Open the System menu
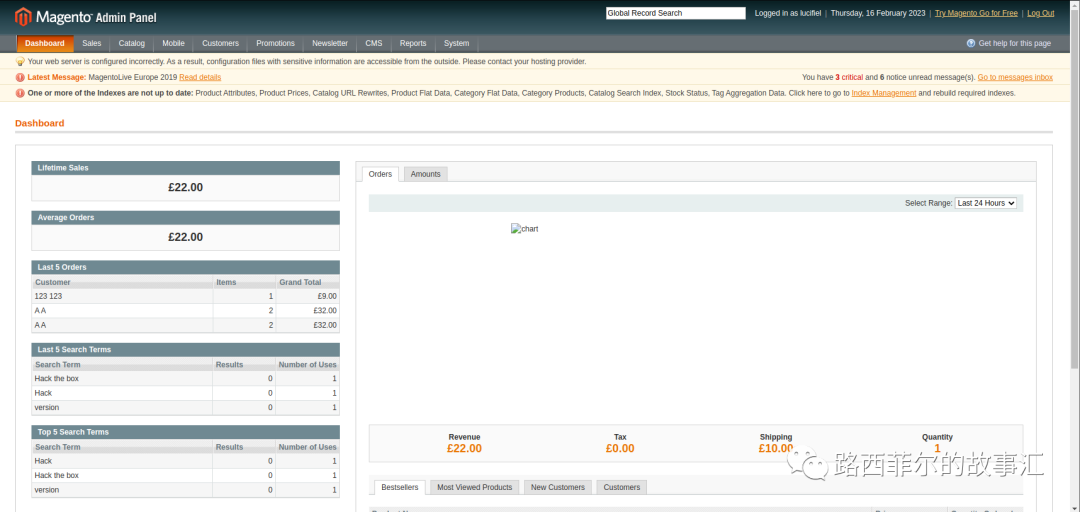The height and width of the screenshot is (512, 1080). click(457, 43)
